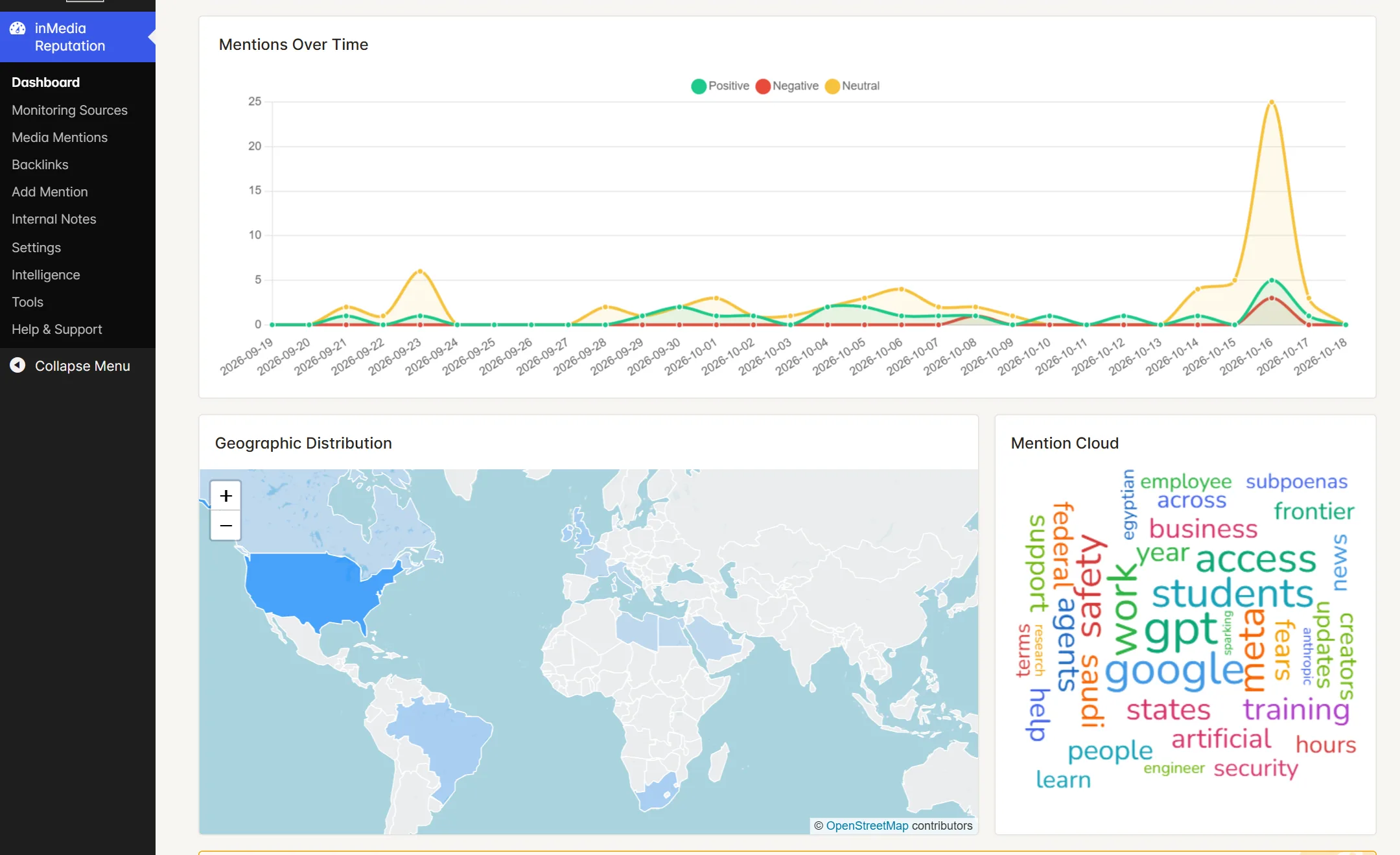Click the word 'artificial' in cloud
Screen dimensions: 1400x855
coord(1221,739)
